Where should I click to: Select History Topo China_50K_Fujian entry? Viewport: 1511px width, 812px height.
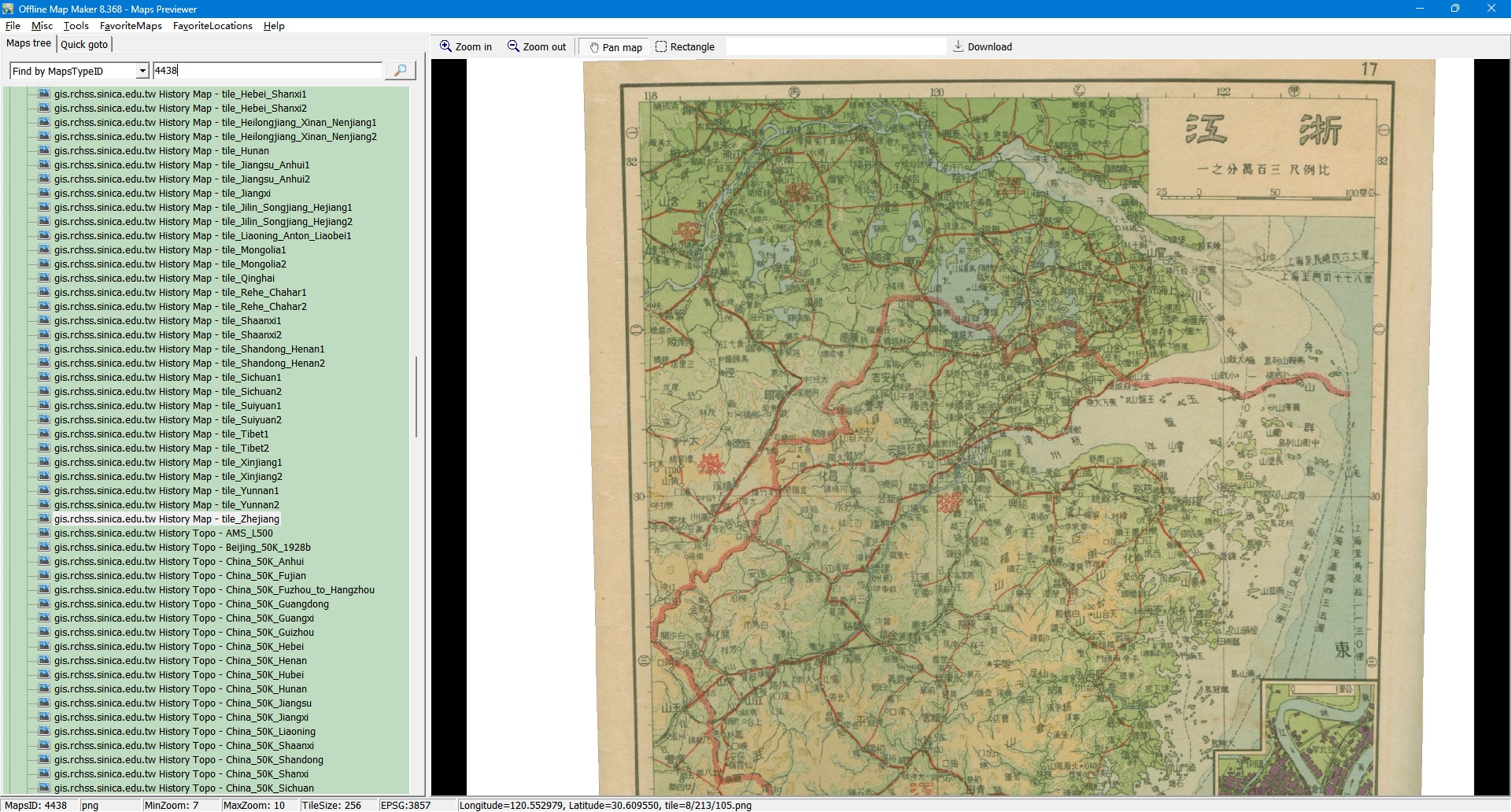[x=179, y=576]
